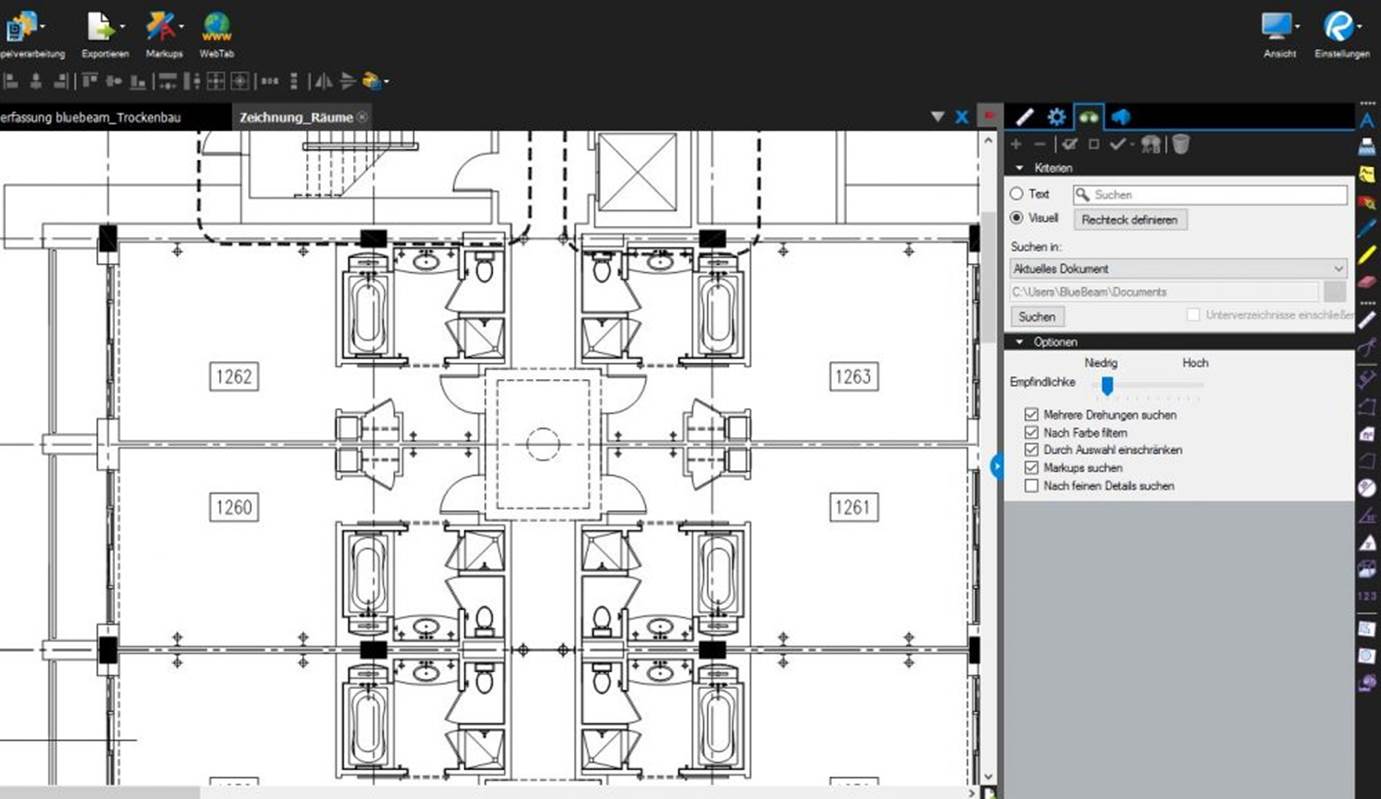
Task: Select the yellow sticky note tool
Action: tap(1367, 175)
